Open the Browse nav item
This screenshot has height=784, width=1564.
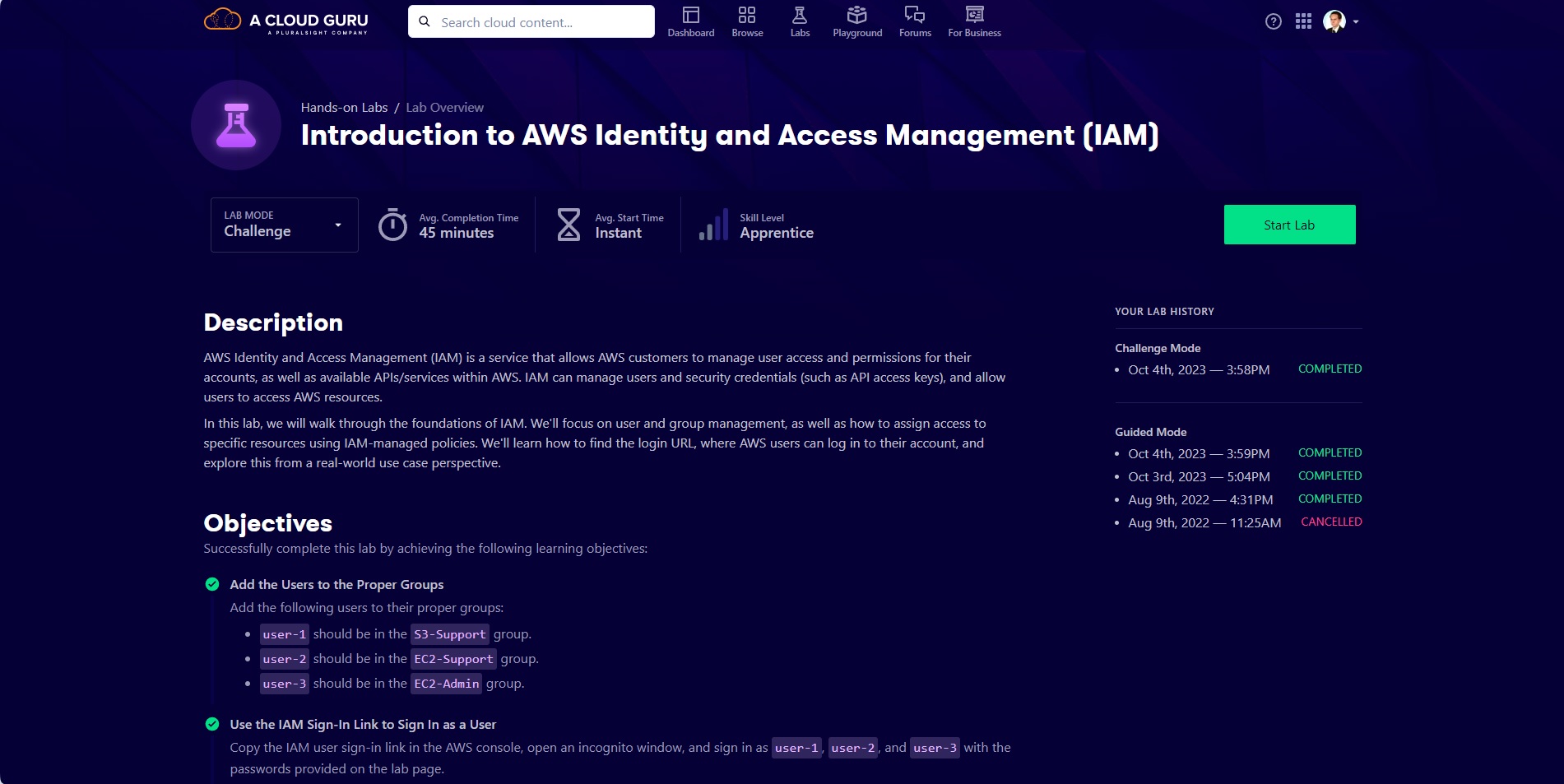[747, 22]
